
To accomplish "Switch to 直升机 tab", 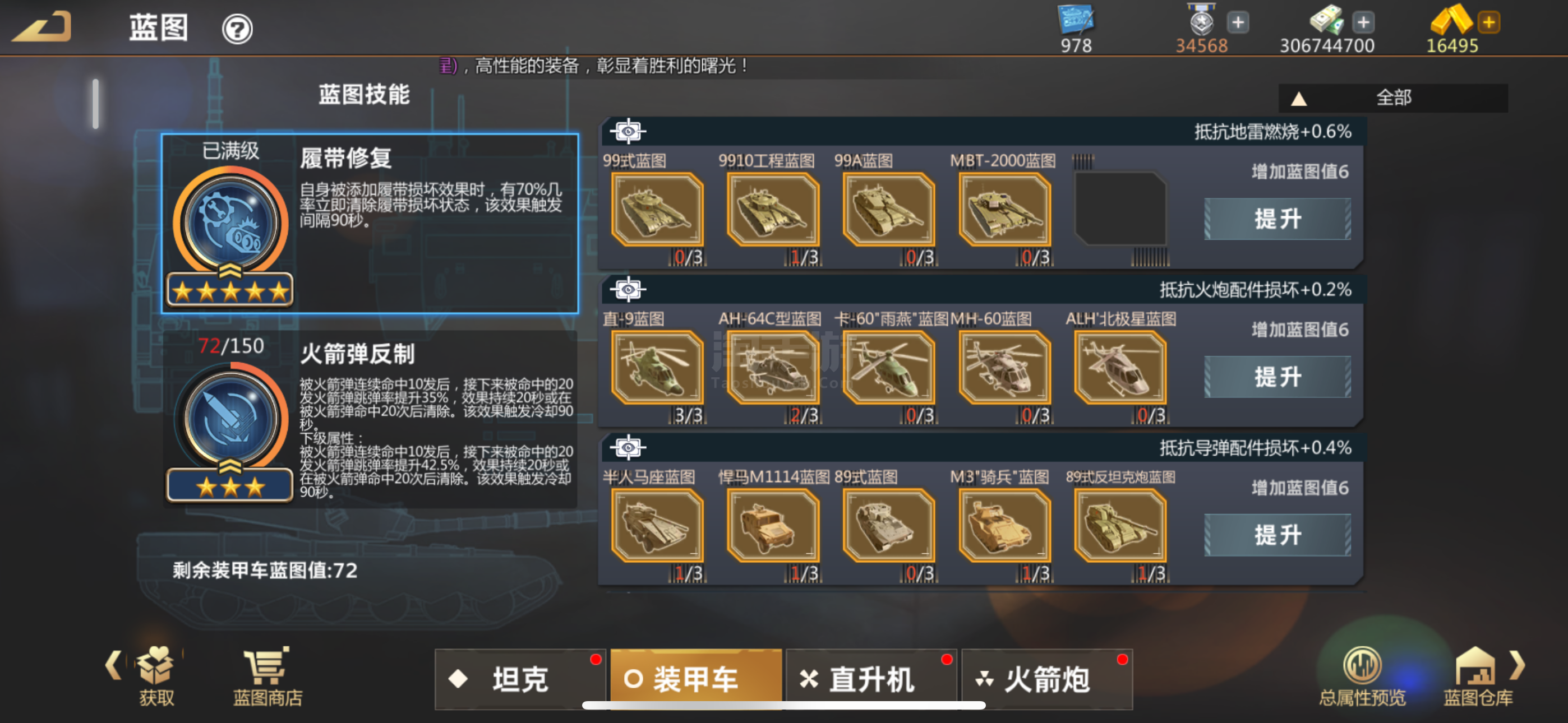I will coord(871,679).
